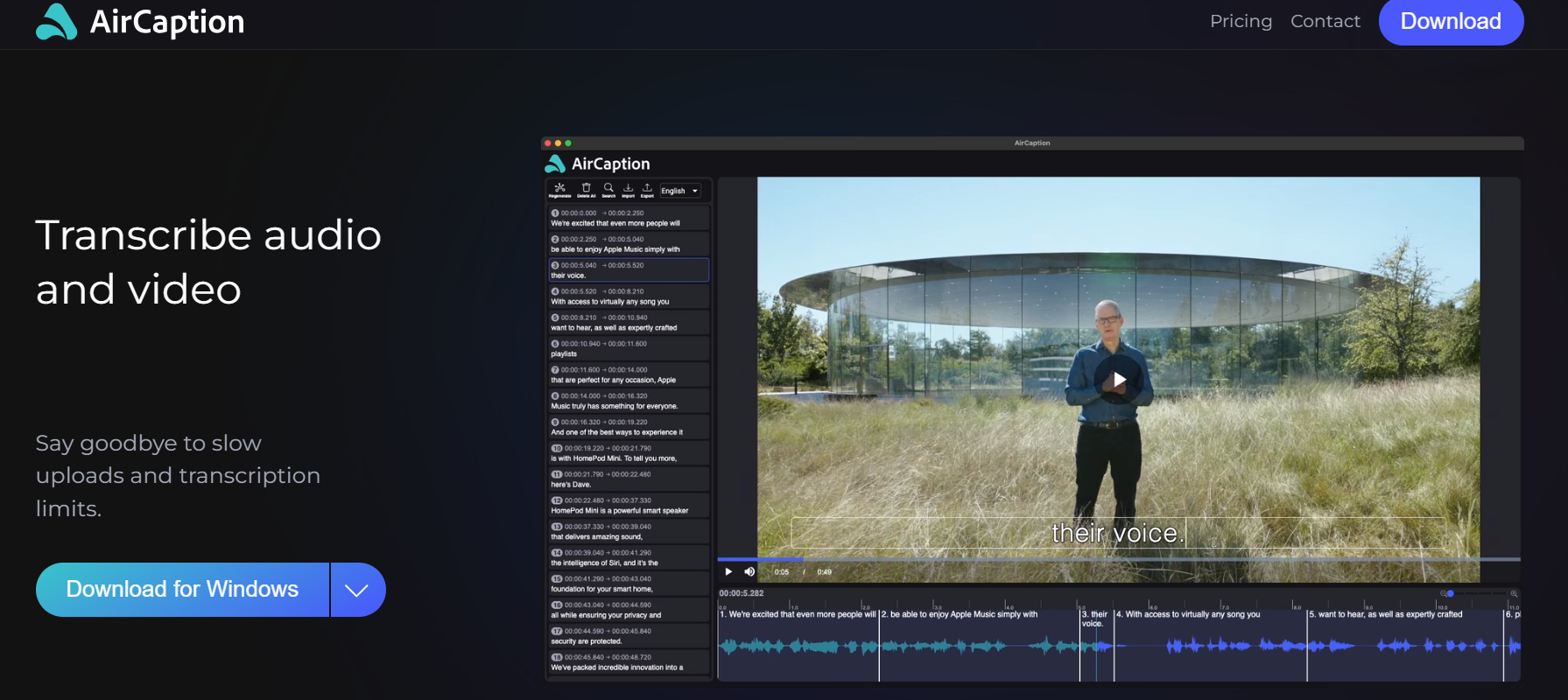
Task: Click the red close dot of the AirCaption window
Action: pos(548,143)
